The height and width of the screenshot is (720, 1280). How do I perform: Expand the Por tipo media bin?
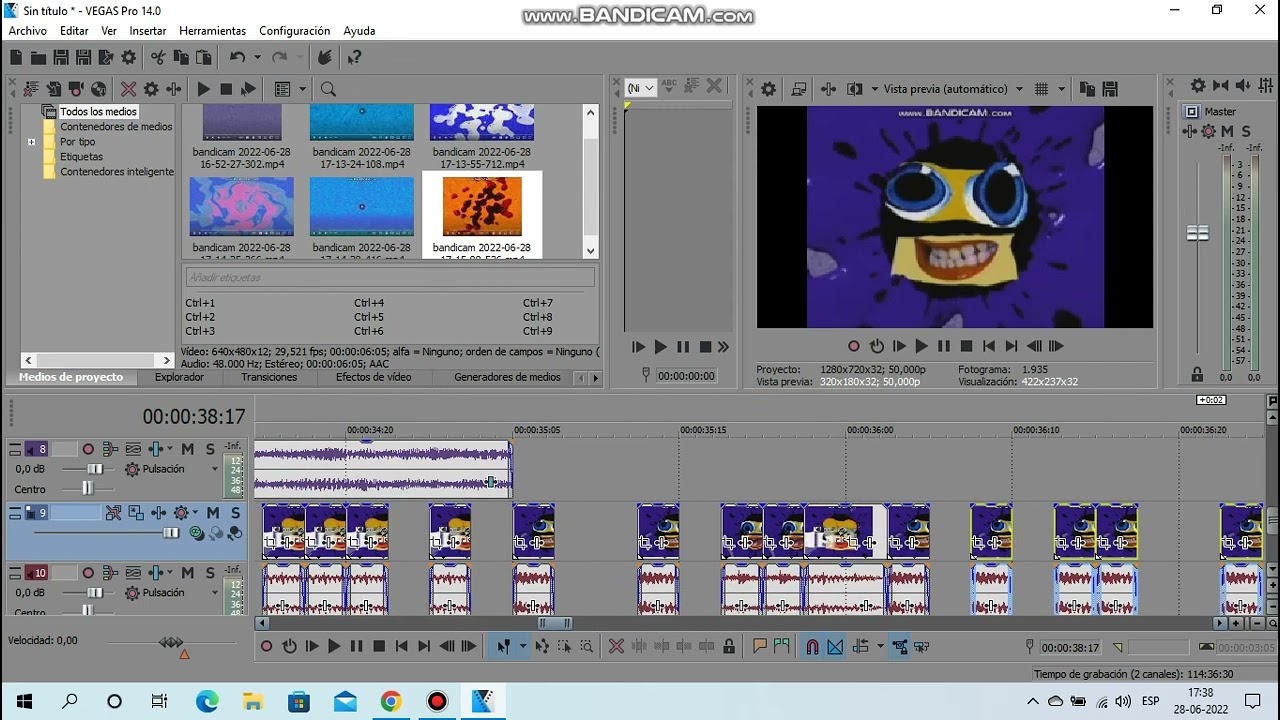click(31, 142)
